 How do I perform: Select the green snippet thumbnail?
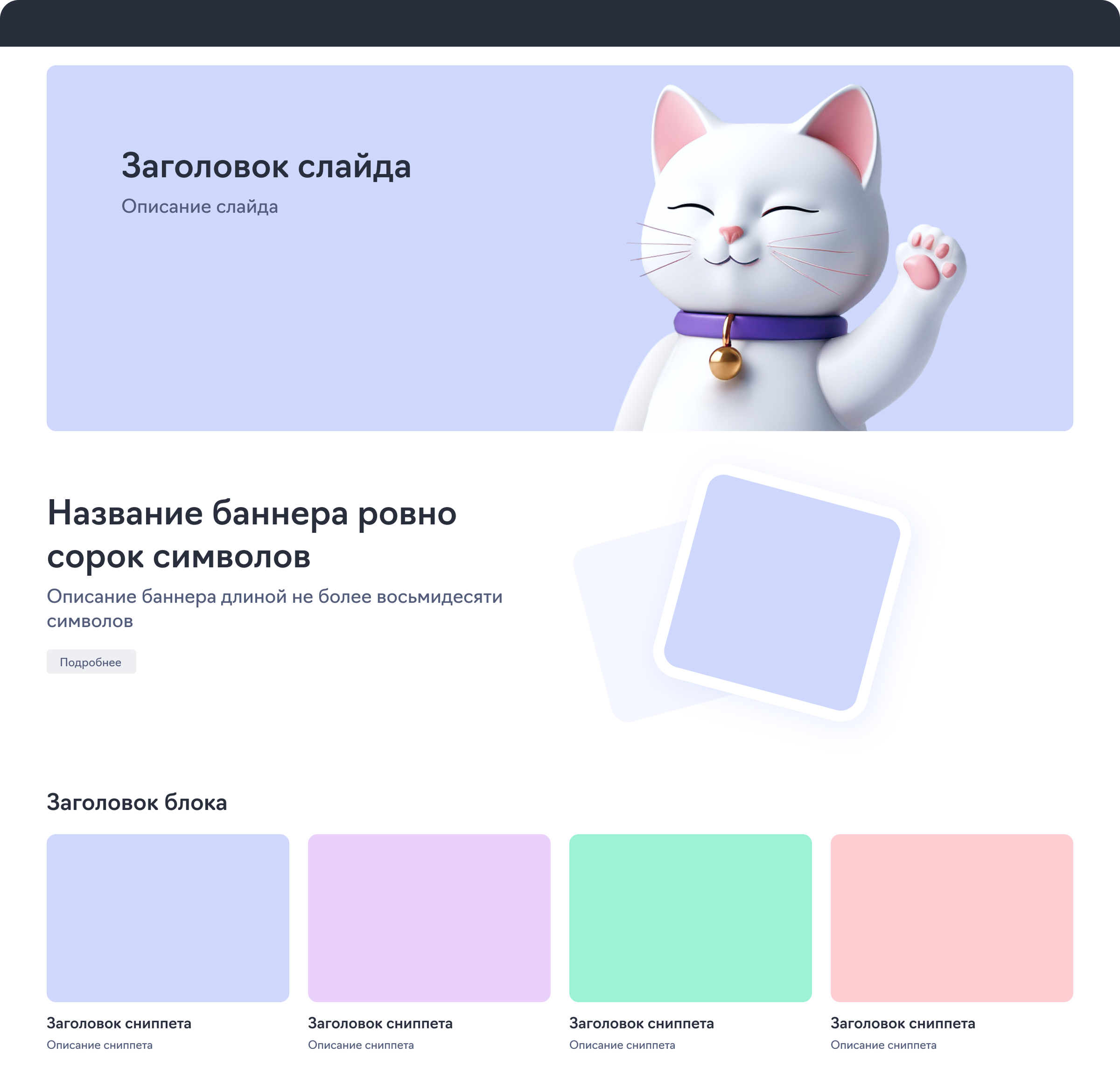pyautogui.click(x=690, y=918)
